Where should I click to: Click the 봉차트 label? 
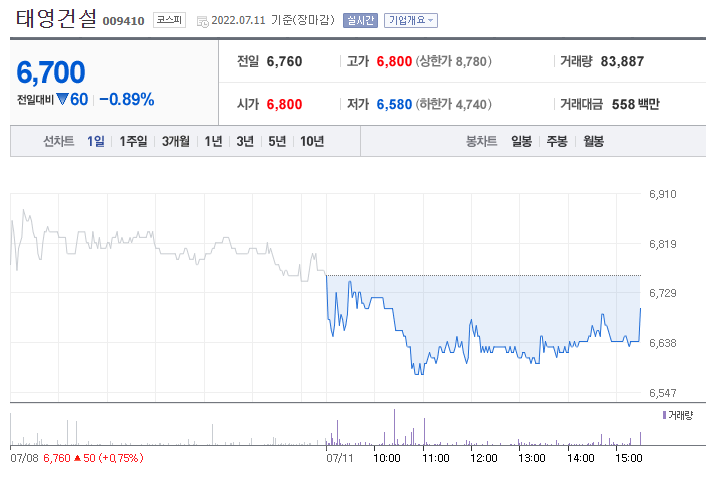pos(481,141)
